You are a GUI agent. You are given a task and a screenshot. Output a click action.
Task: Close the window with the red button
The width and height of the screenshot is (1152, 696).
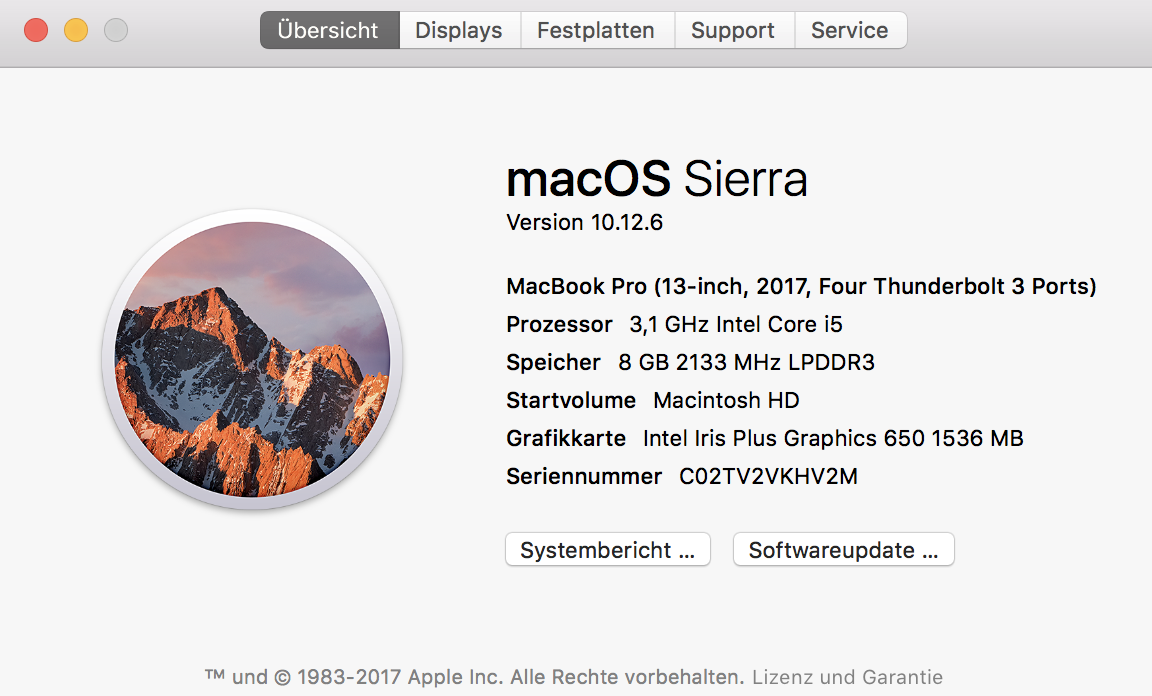36,30
